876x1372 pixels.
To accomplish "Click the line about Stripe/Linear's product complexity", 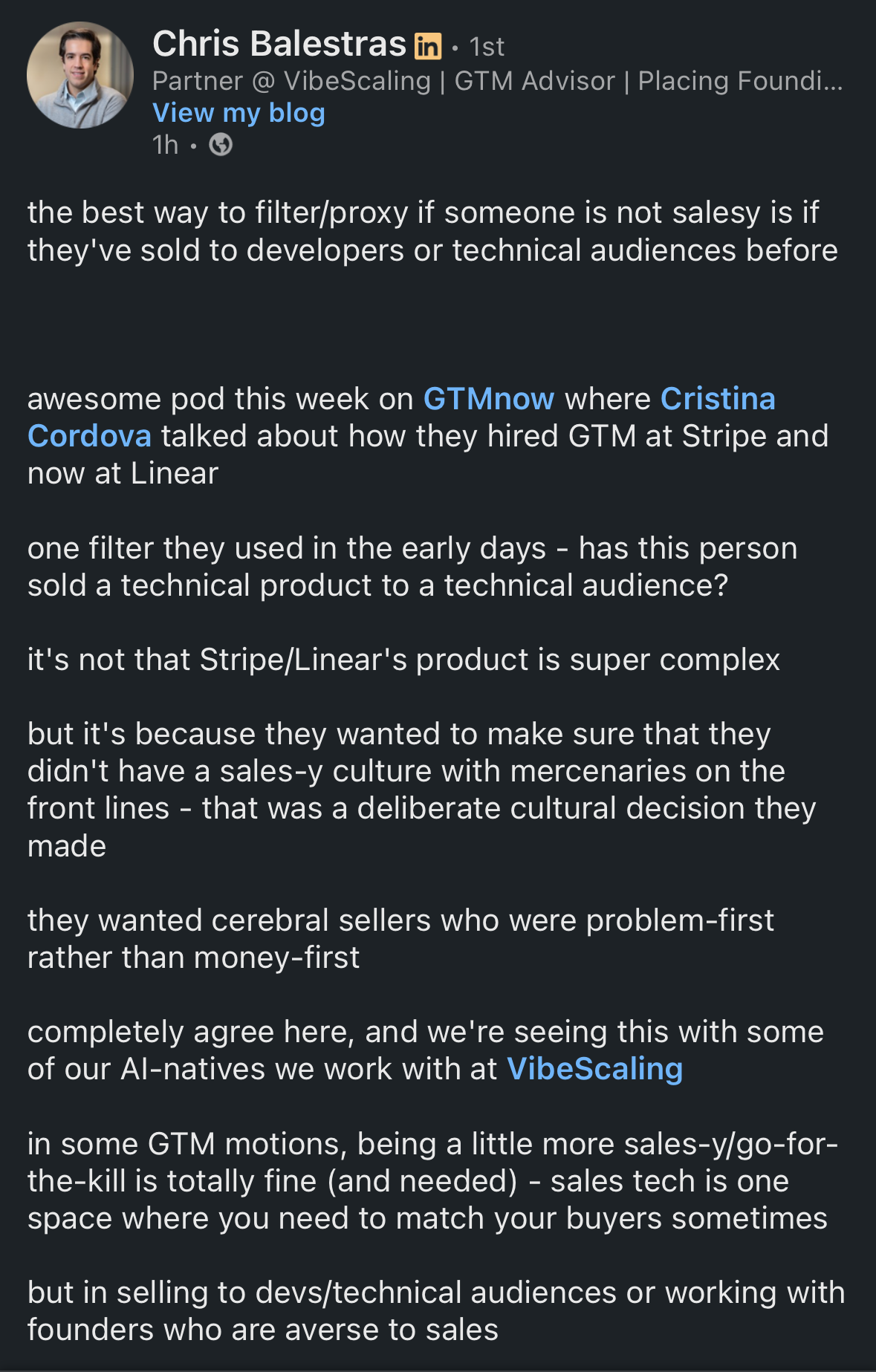I will pyautogui.click(x=403, y=660).
